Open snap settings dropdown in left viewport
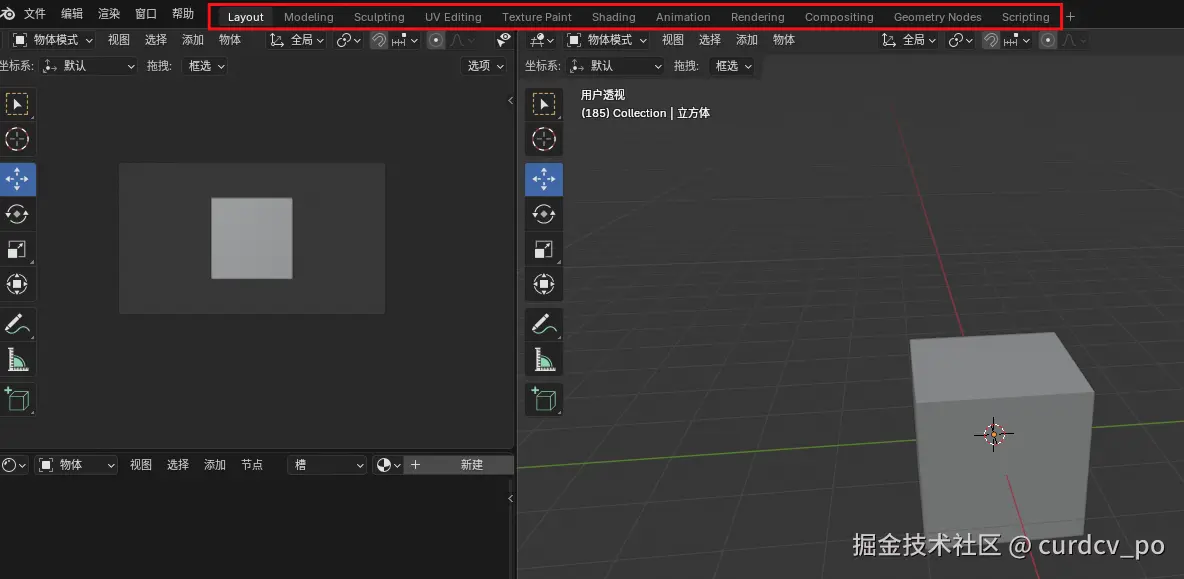Screen dimensions: 1184x579 point(405,40)
